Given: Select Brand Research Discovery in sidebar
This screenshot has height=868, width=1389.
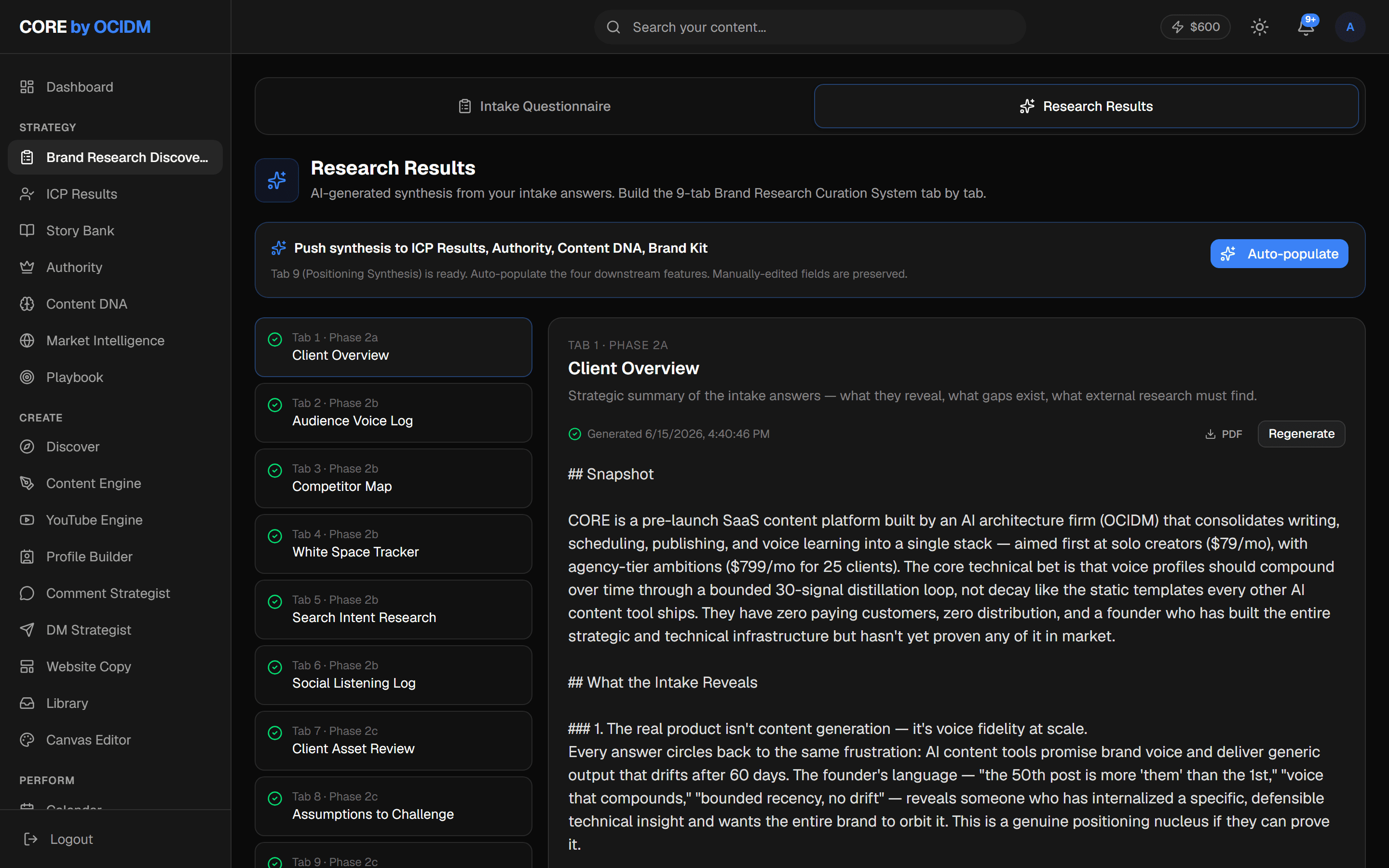Looking at the screenshot, I should 115,157.
